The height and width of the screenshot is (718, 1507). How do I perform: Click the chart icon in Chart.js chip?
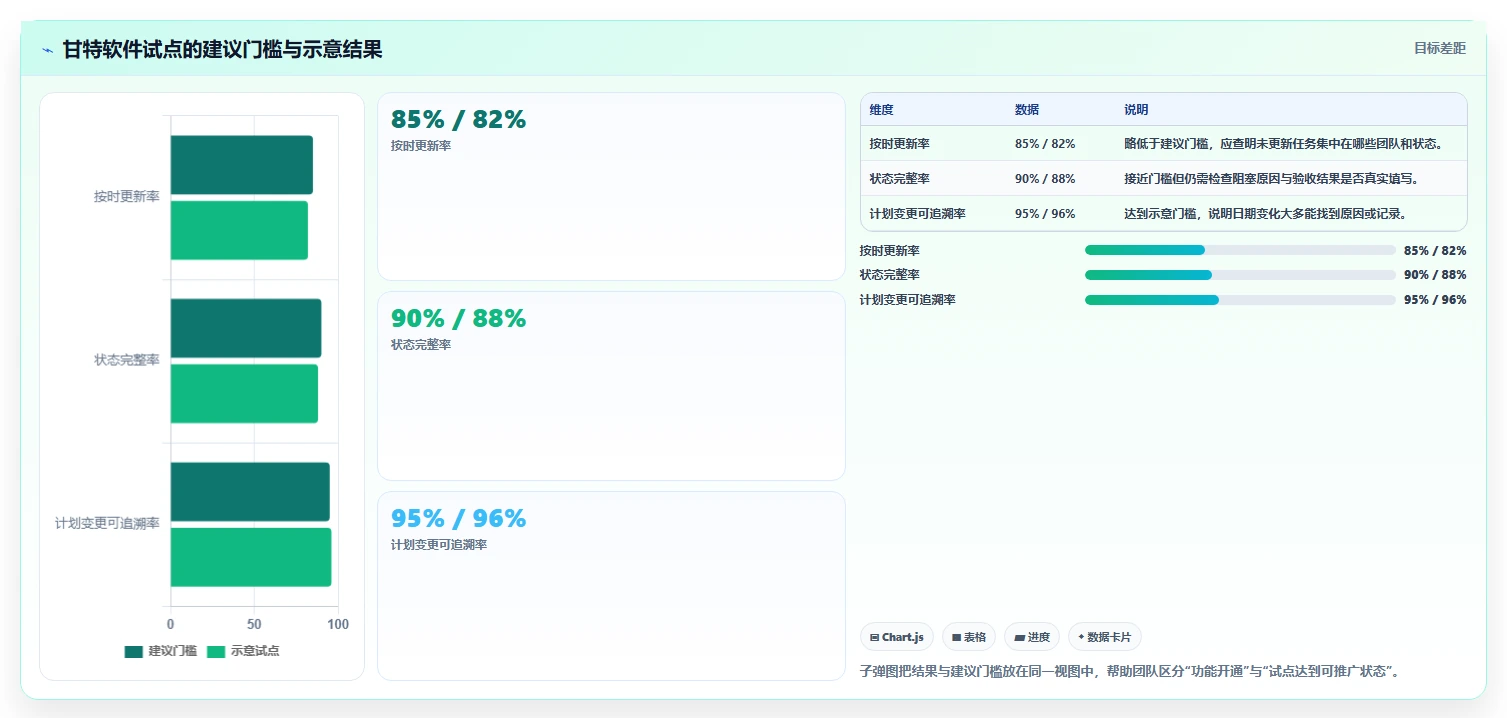coord(874,637)
